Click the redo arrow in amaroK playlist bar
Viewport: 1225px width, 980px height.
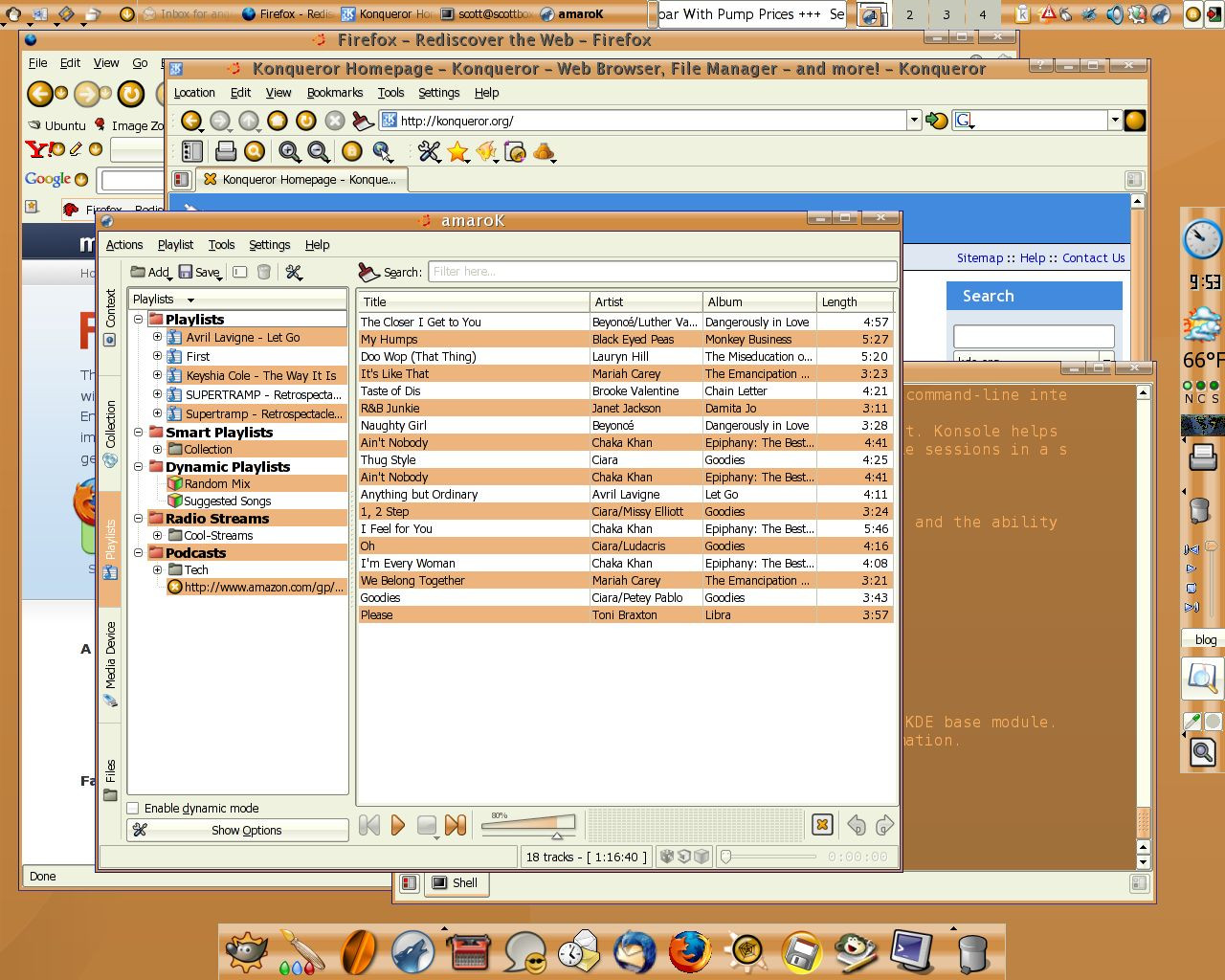click(x=885, y=825)
